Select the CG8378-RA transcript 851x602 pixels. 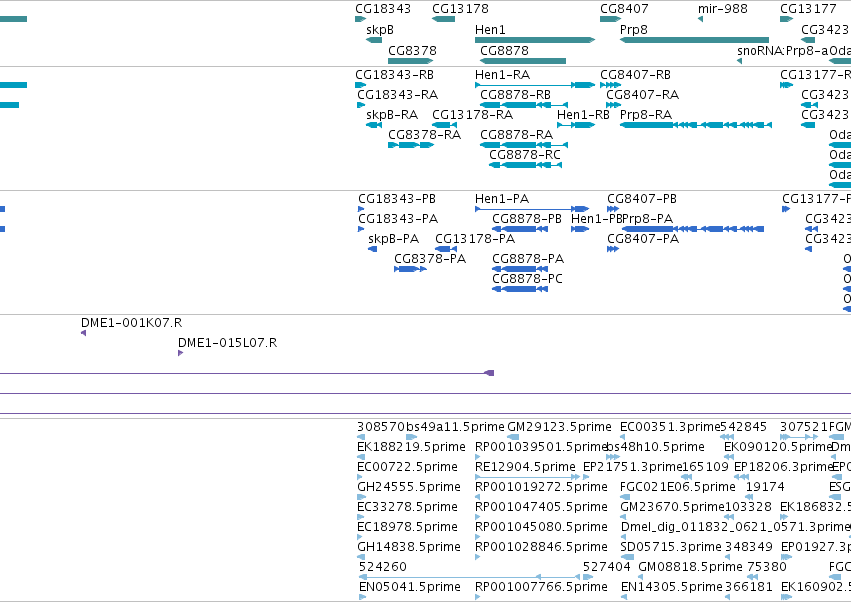tap(424, 135)
